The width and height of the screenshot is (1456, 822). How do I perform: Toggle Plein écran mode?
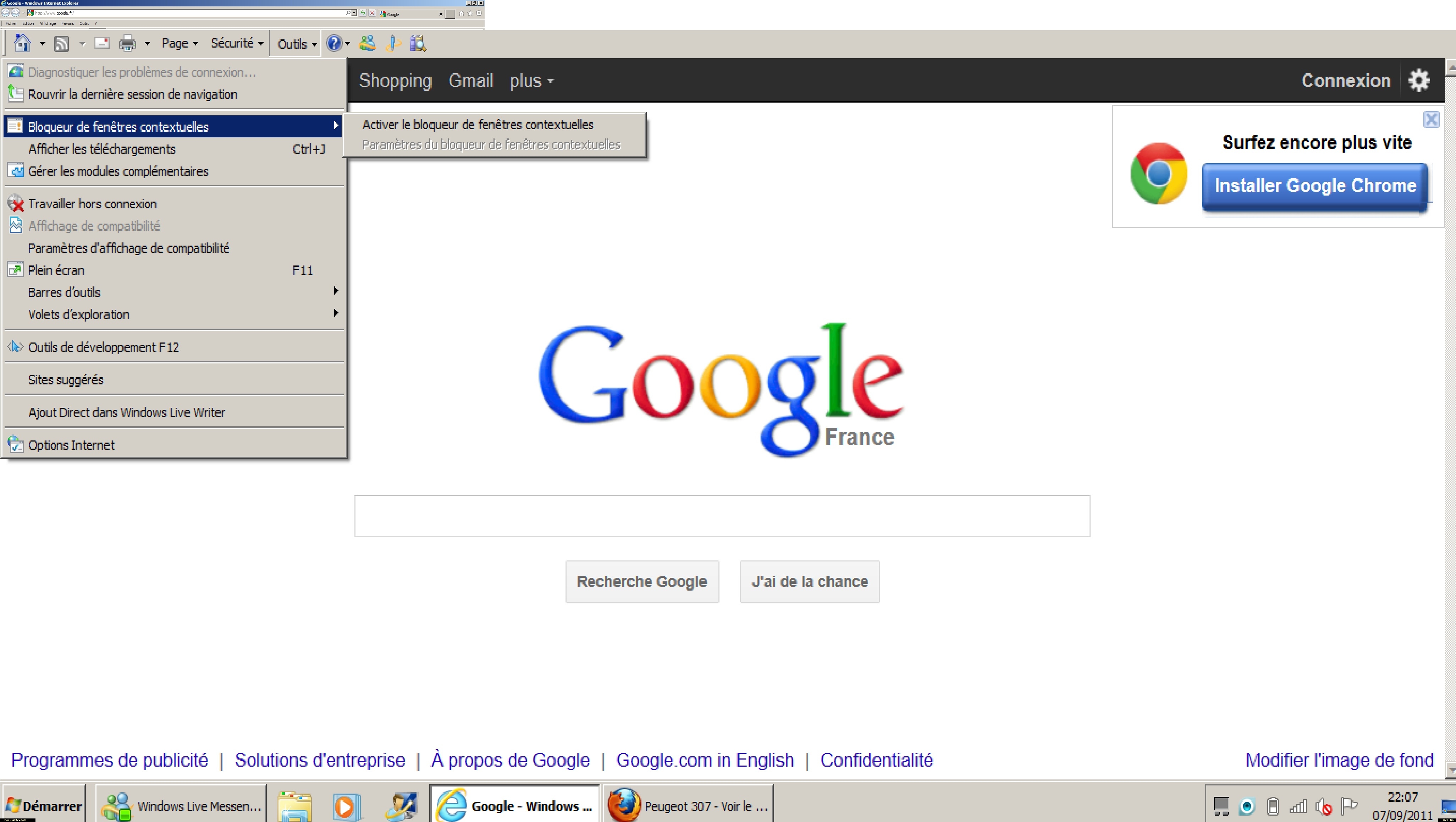coord(173,270)
